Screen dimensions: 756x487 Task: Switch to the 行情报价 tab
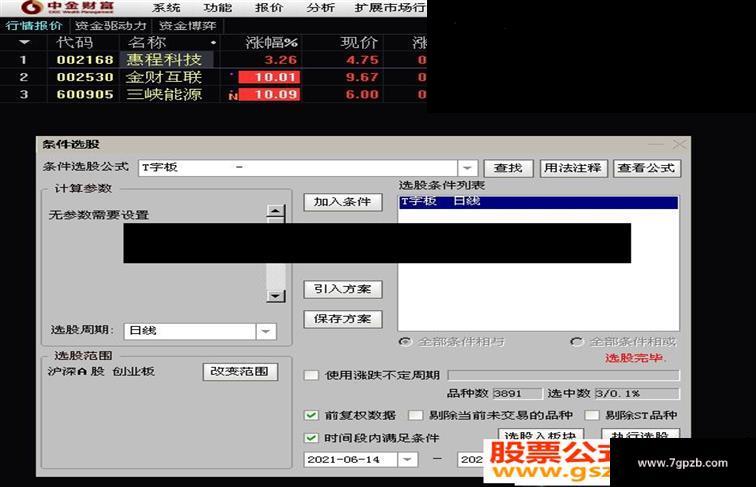34,26
